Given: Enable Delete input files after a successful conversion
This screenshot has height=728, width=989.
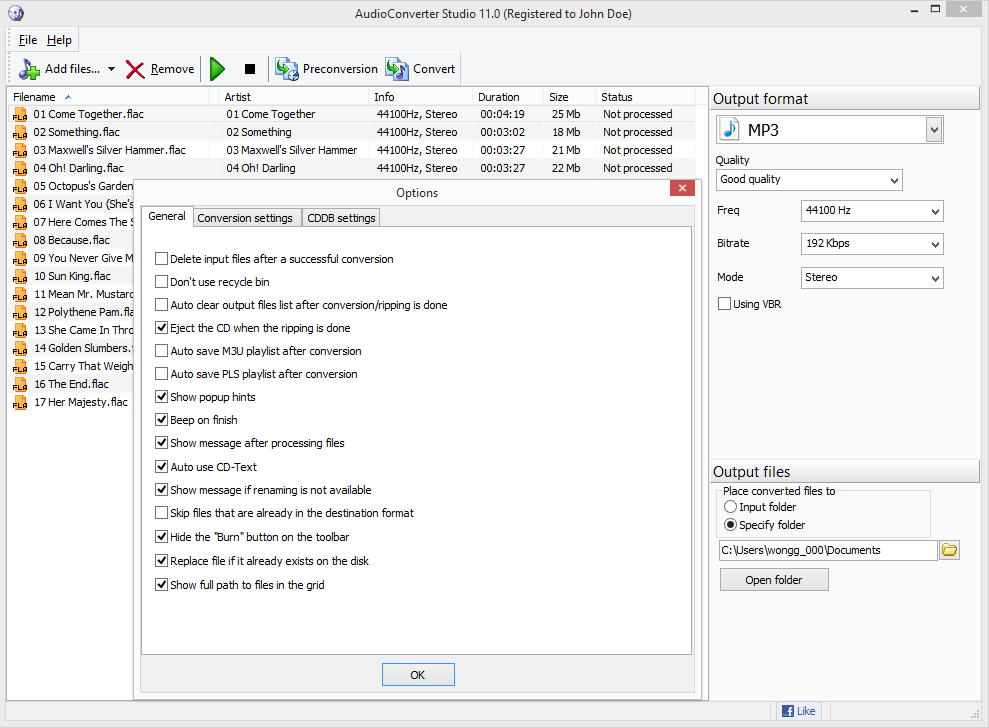Looking at the screenshot, I should (161, 258).
